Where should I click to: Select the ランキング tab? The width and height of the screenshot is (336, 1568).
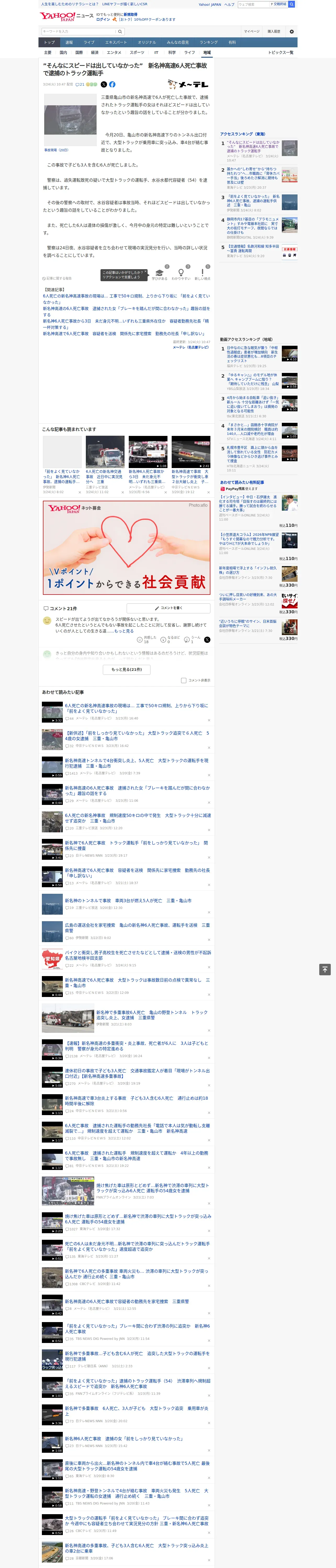click(209, 43)
